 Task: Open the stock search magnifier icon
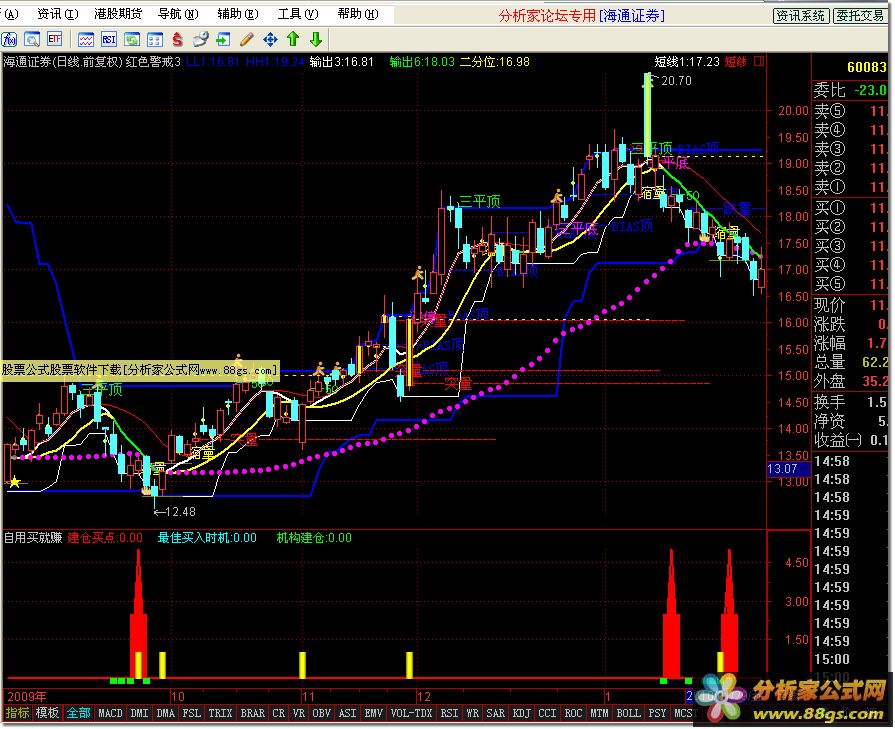click(x=32, y=39)
